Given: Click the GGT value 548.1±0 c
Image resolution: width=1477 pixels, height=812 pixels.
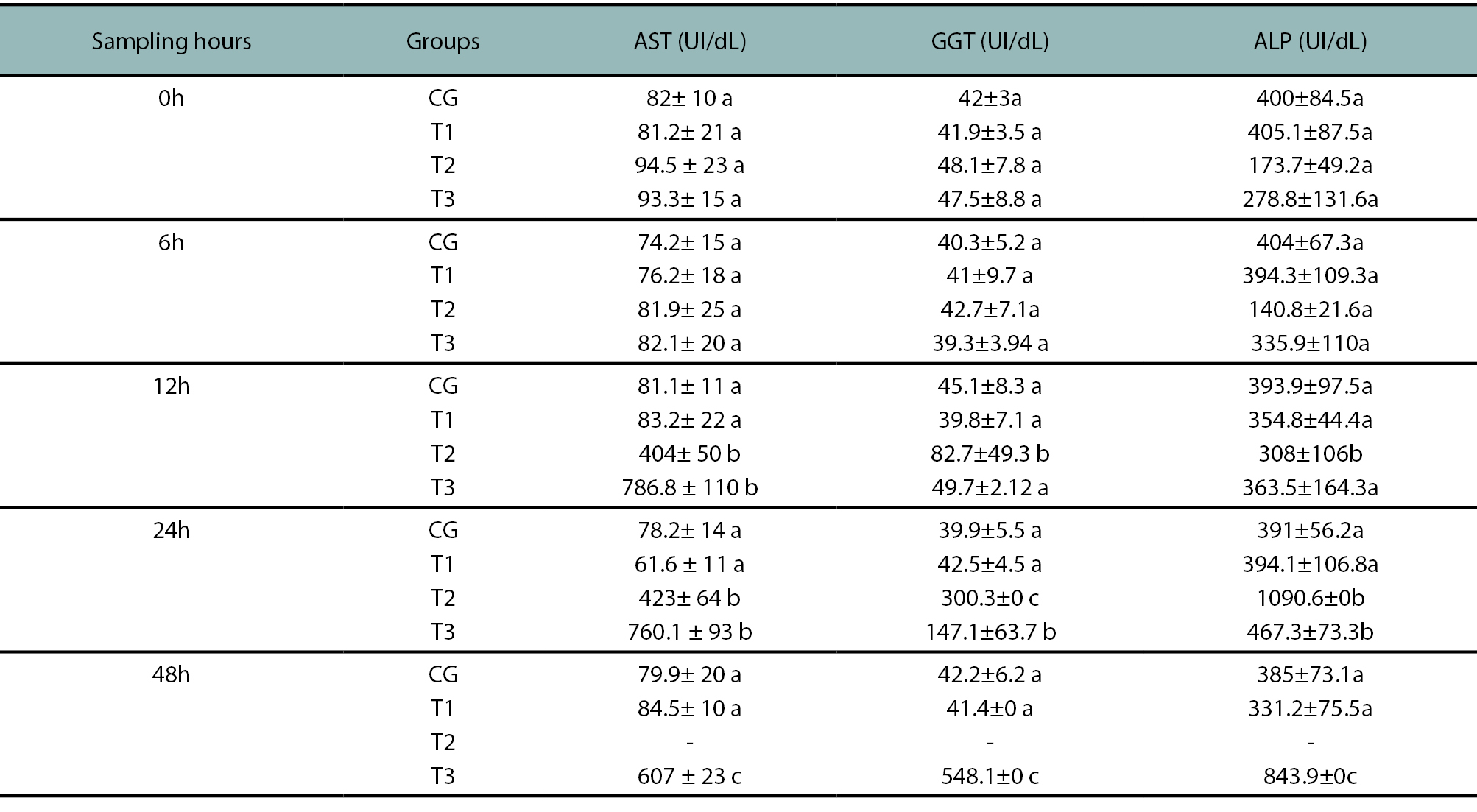Looking at the screenshot, I should (x=990, y=776).
